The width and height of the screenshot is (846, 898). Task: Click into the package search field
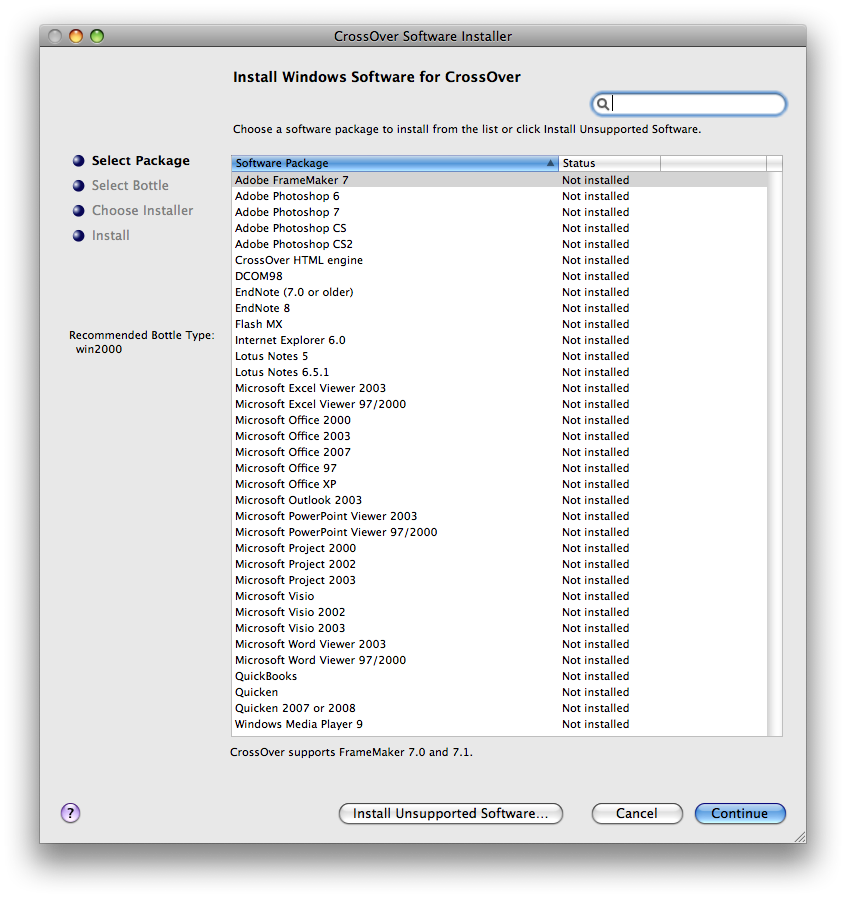click(x=697, y=104)
